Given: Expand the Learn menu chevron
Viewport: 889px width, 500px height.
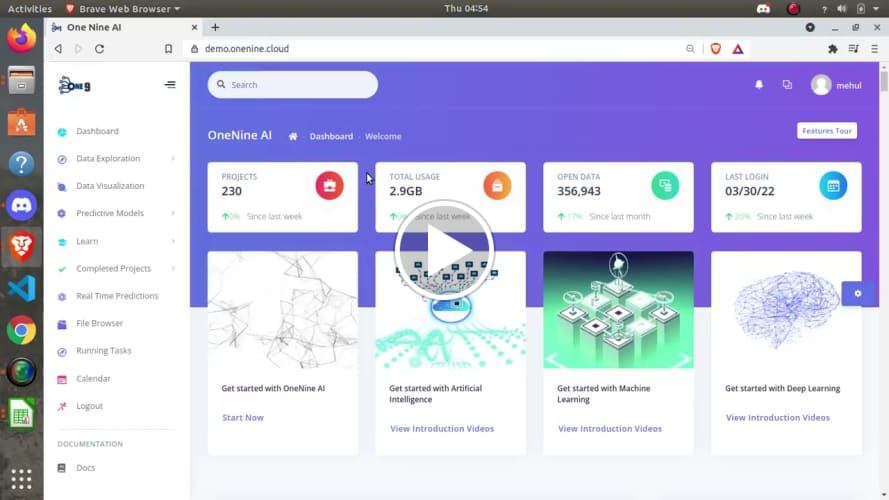Looking at the screenshot, I should click(173, 241).
